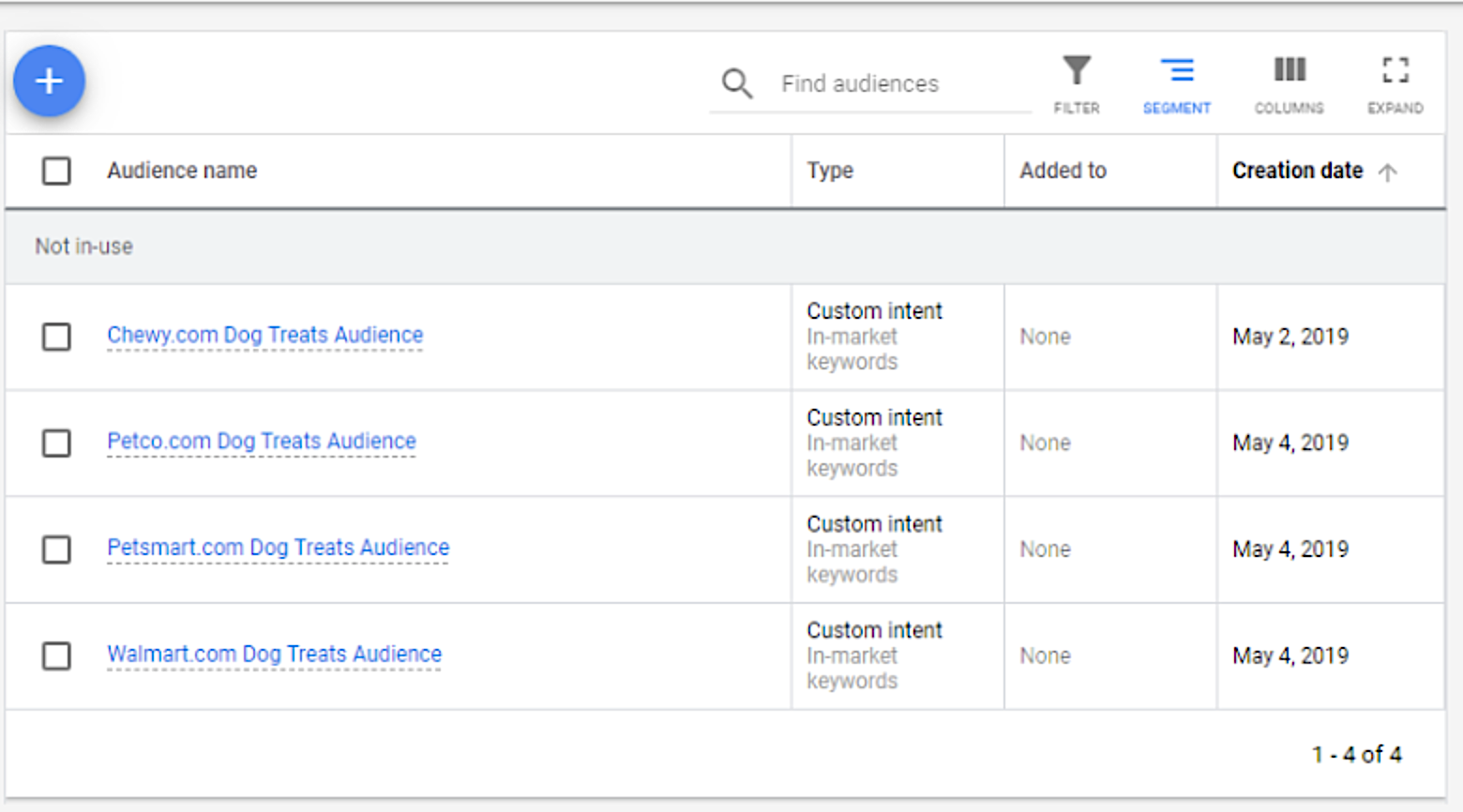The image size is (1463, 812).
Task: Open the Columns chooser icon
Action: tap(1289, 71)
